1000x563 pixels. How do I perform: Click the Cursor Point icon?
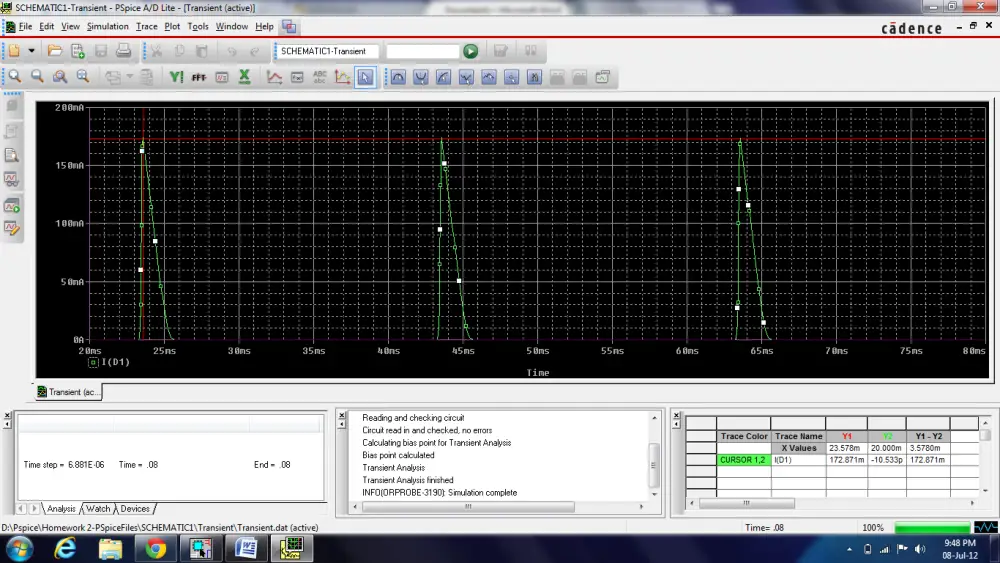pos(511,77)
